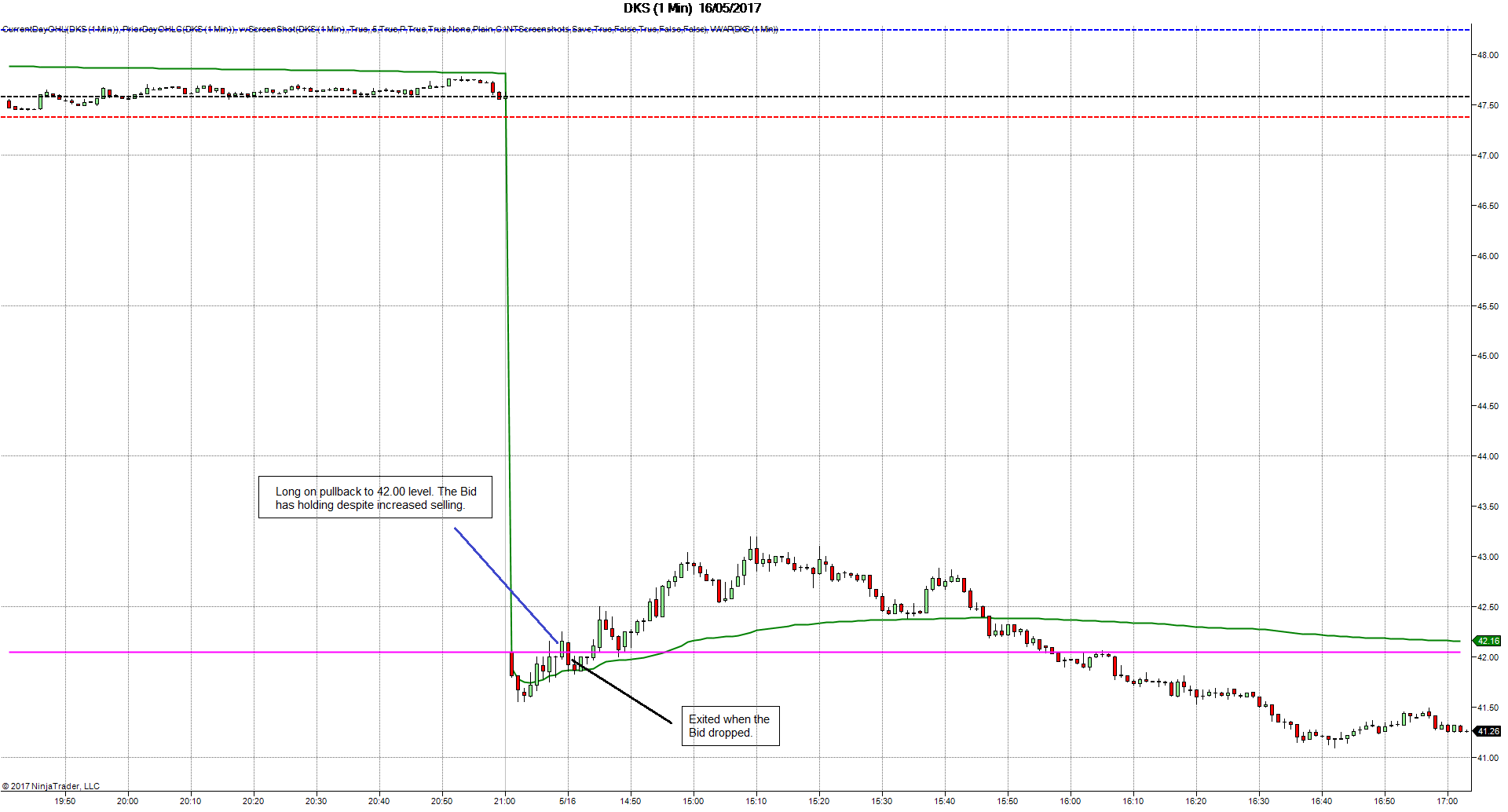Click the 20:40 time axis label
The width and height of the screenshot is (1508, 812).
pos(379,801)
